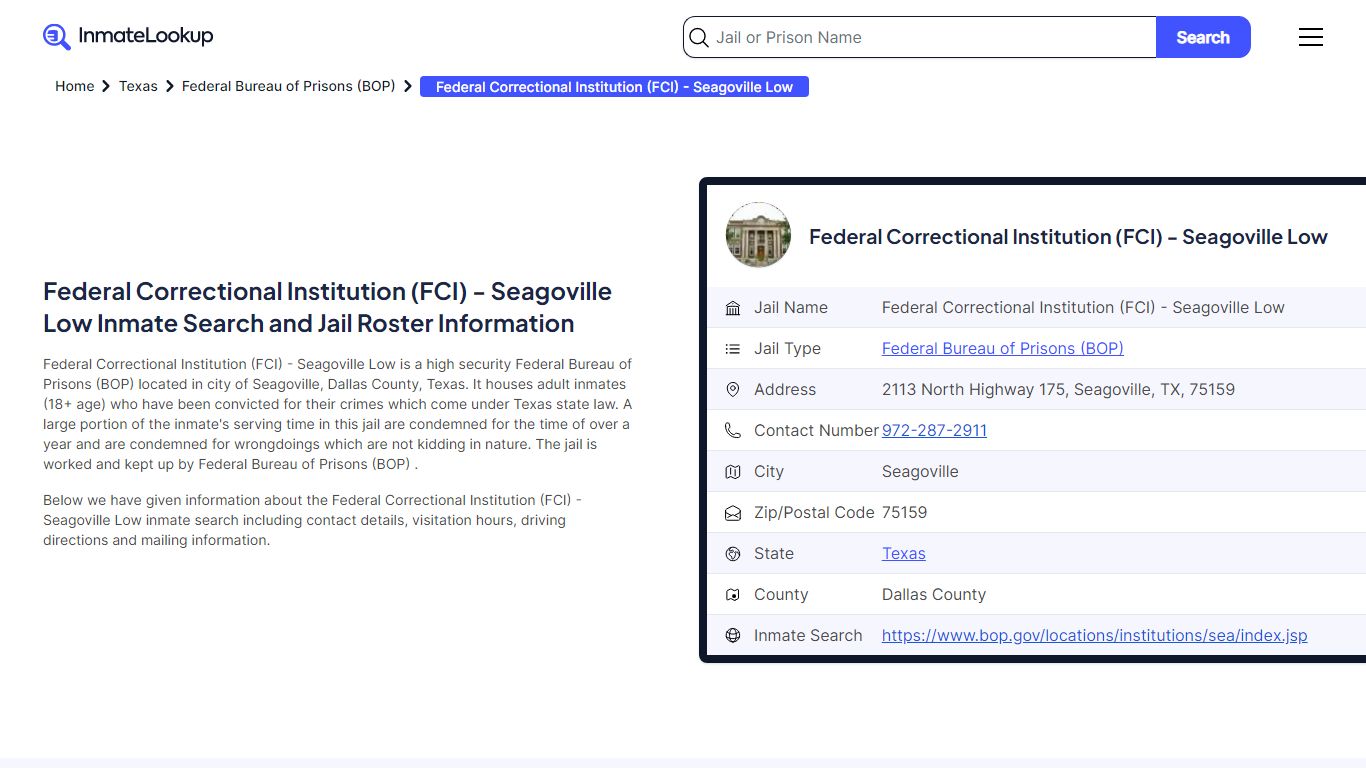Viewport: 1366px width, 768px height.
Task: Click the Jail Name value in the table
Action: click(x=1083, y=307)
